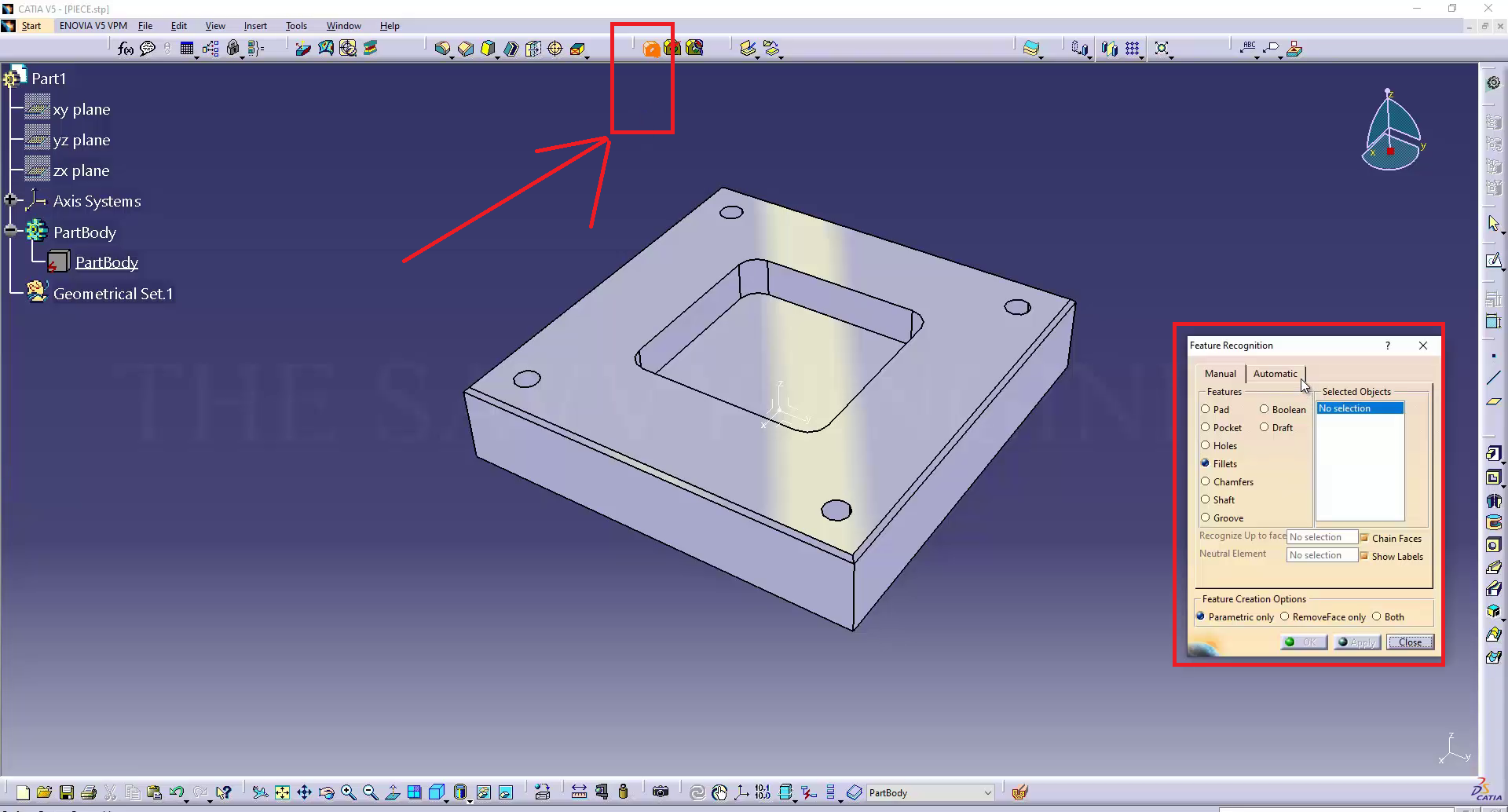
Task: Select the Pan arrows icon
Action: [x=305, y=792]
